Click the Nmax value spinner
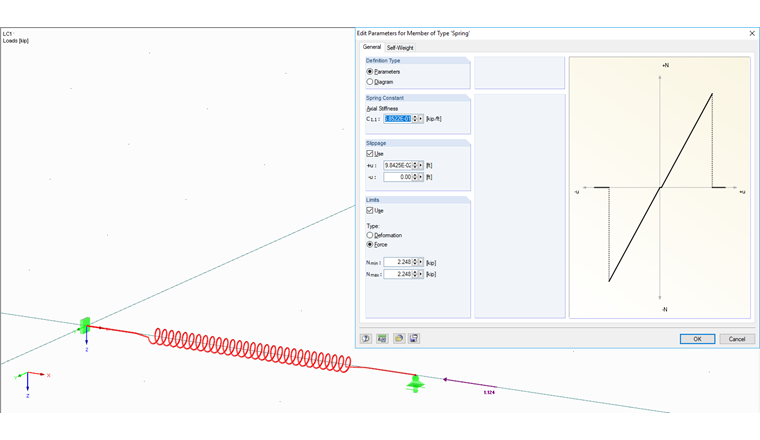Viewport: 760px width, 440px height. [415, 274]
